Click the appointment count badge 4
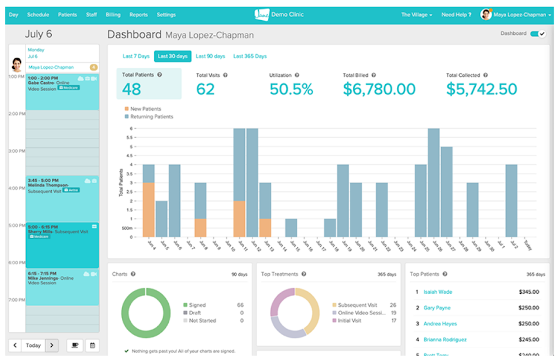Image resolution: width=560 pixels, height=364 pixels. pos(93,67)
